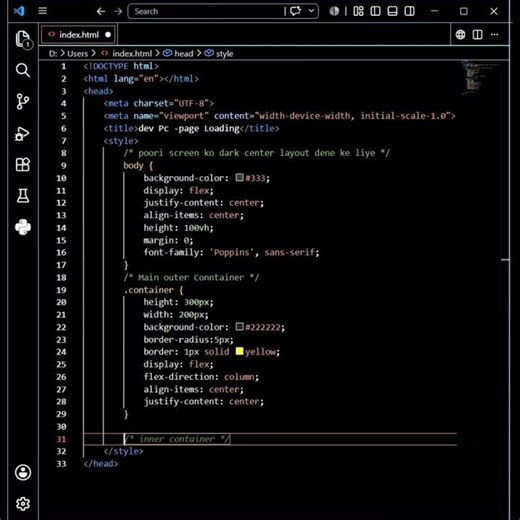The width and height of the screenshot is (520, 520).
Task: Open Customize Layout icon
Action: [x=358, y=11]
